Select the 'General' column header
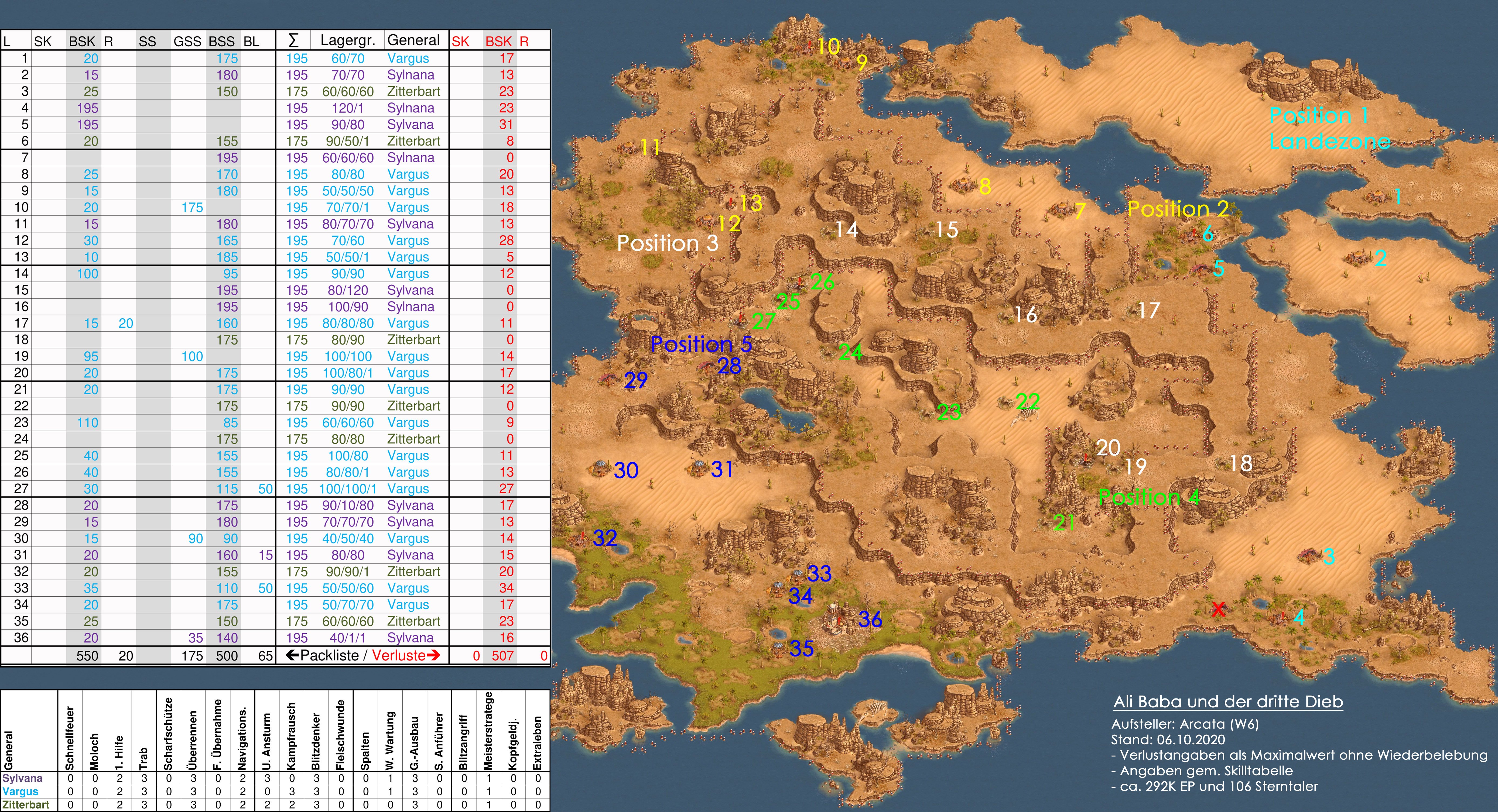The width and height of the screenshot is (1498, 812). (x=413, y=40)
